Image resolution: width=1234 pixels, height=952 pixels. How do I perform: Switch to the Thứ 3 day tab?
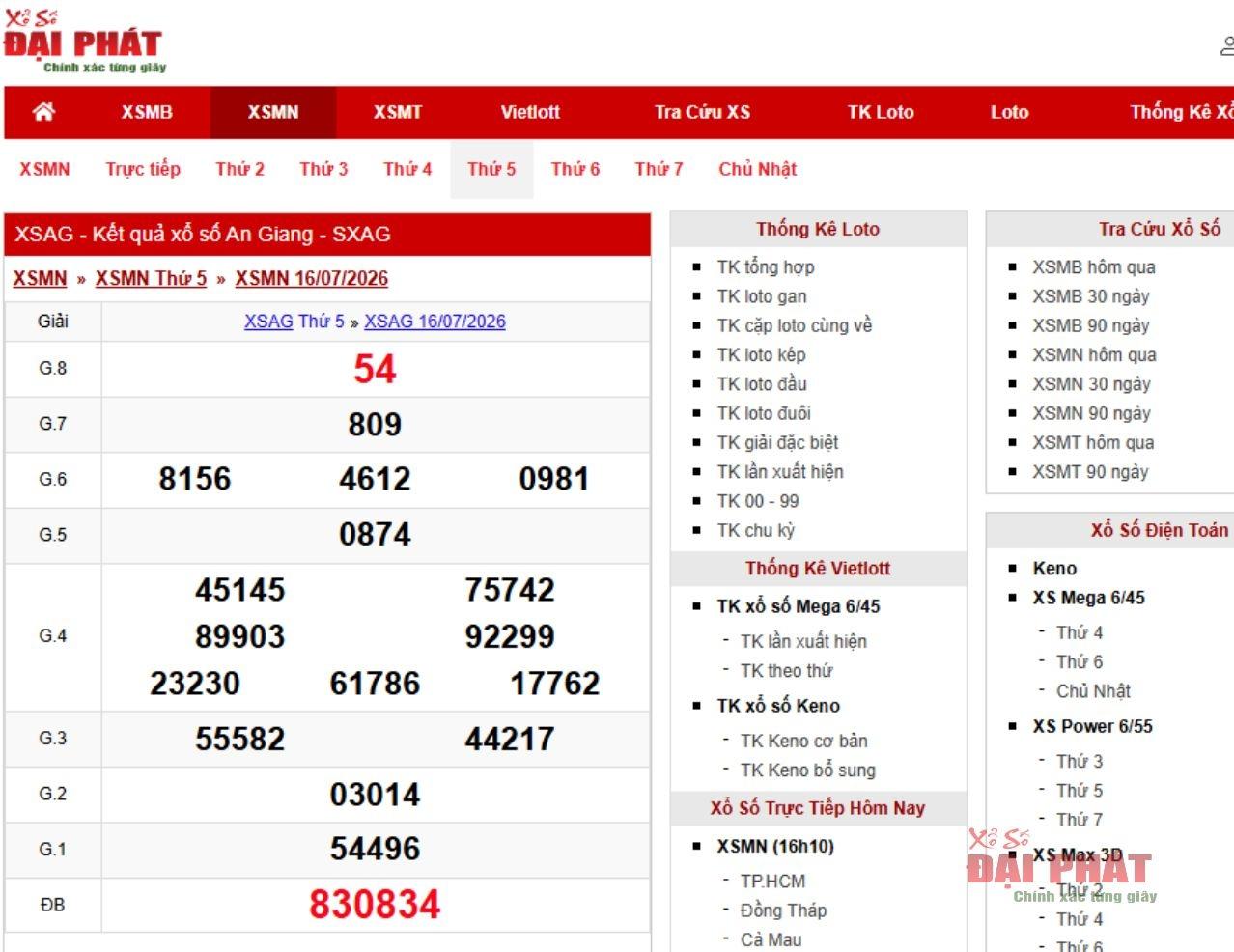(x=323, y=169)
